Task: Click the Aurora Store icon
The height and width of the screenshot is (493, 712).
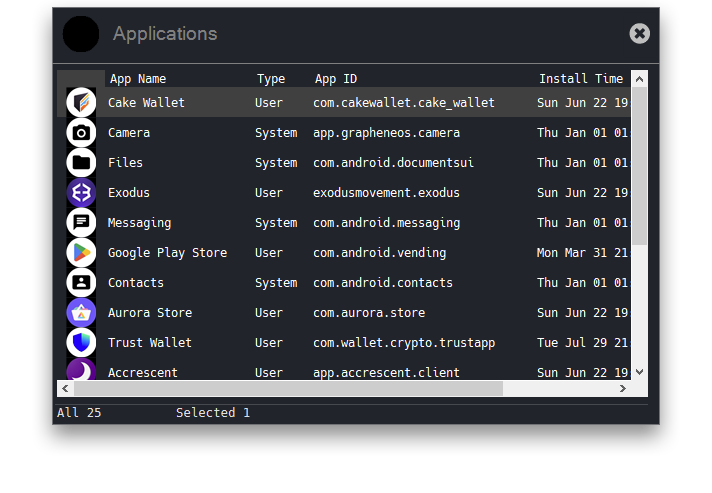Action: (x=81, y=312)
